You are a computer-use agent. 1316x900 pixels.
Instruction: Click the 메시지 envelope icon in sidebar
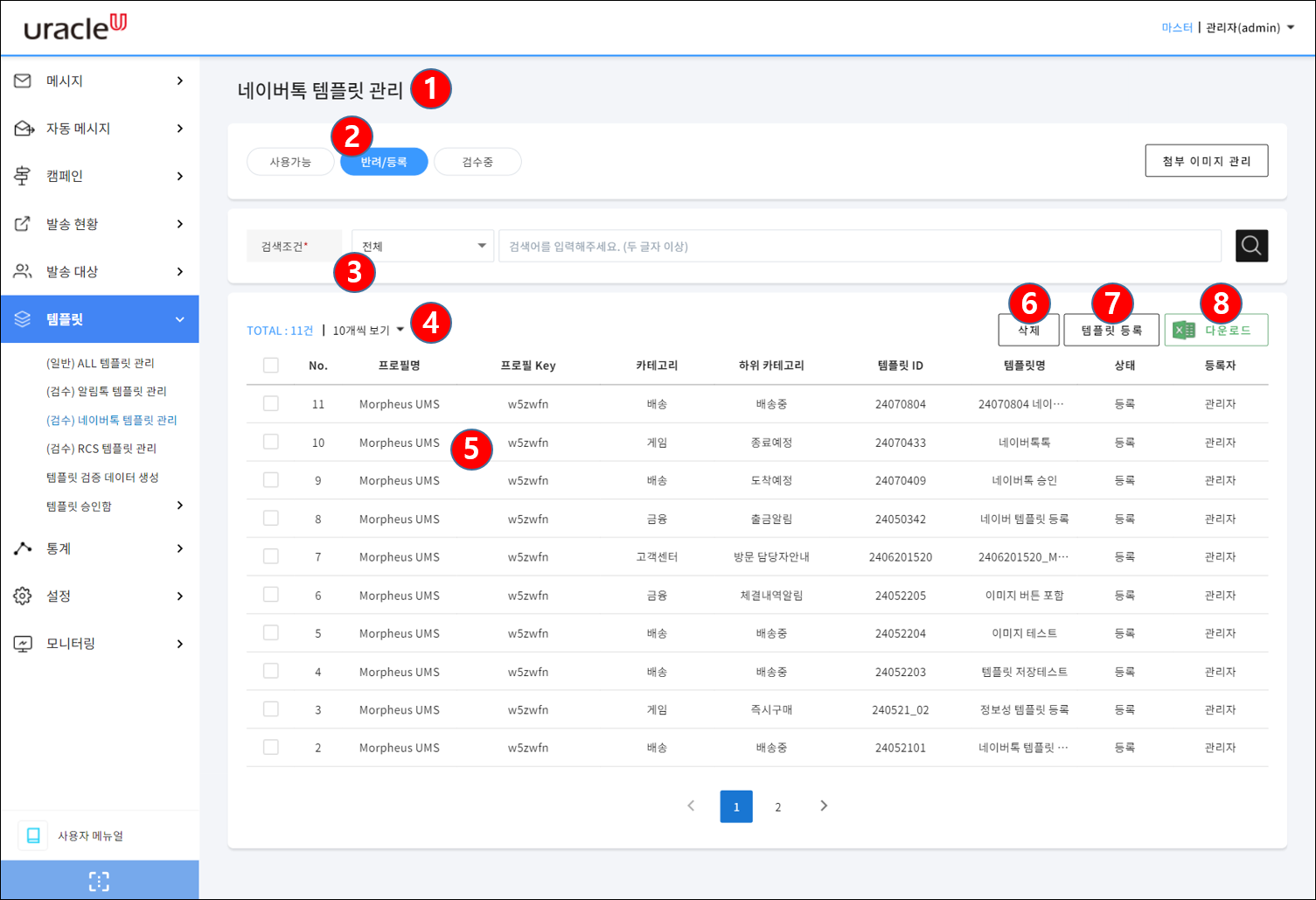[x=23, y=80]
